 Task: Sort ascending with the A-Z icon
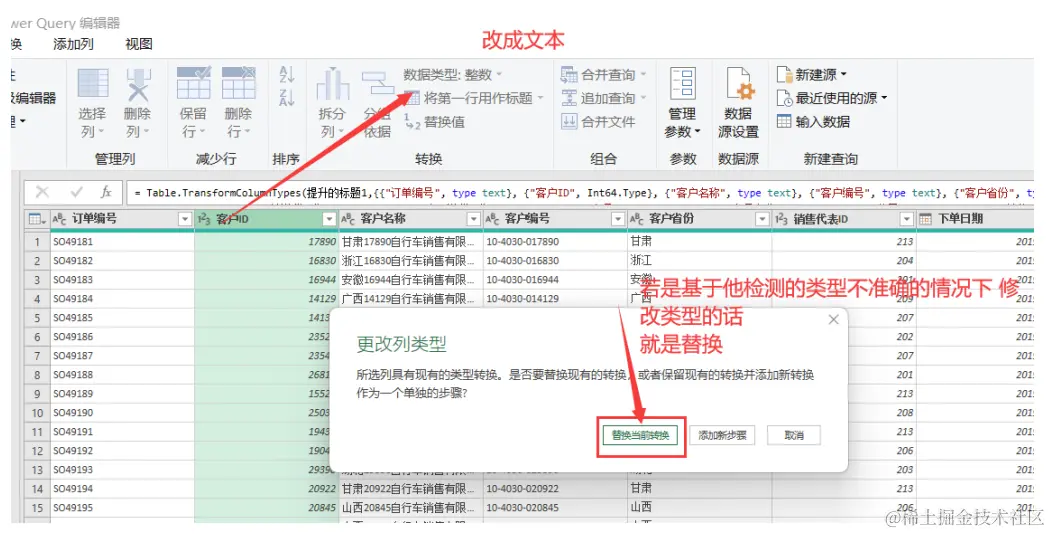point(287,74)
